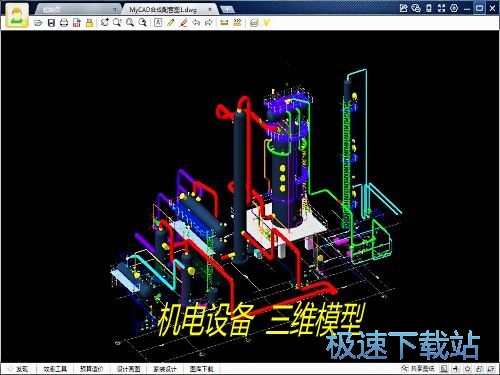Click the yellow V VIP icon

[x=267, y=23]
